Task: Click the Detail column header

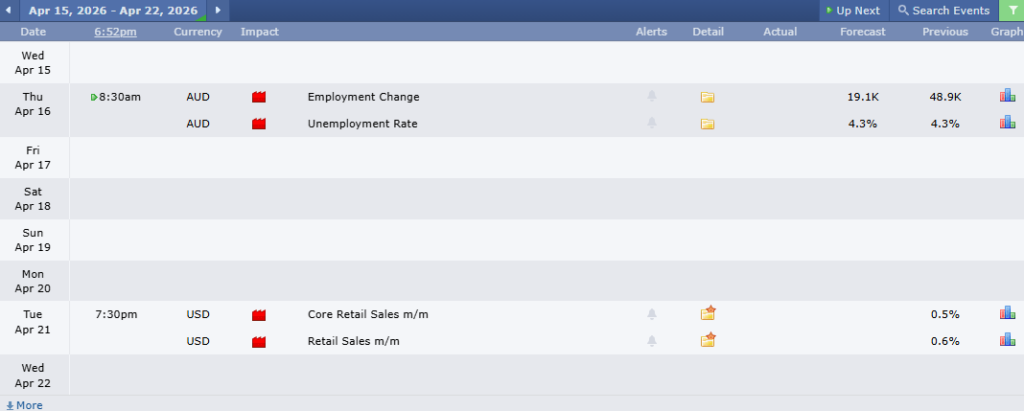Action: pyautogui.click(x=708, y=31)
